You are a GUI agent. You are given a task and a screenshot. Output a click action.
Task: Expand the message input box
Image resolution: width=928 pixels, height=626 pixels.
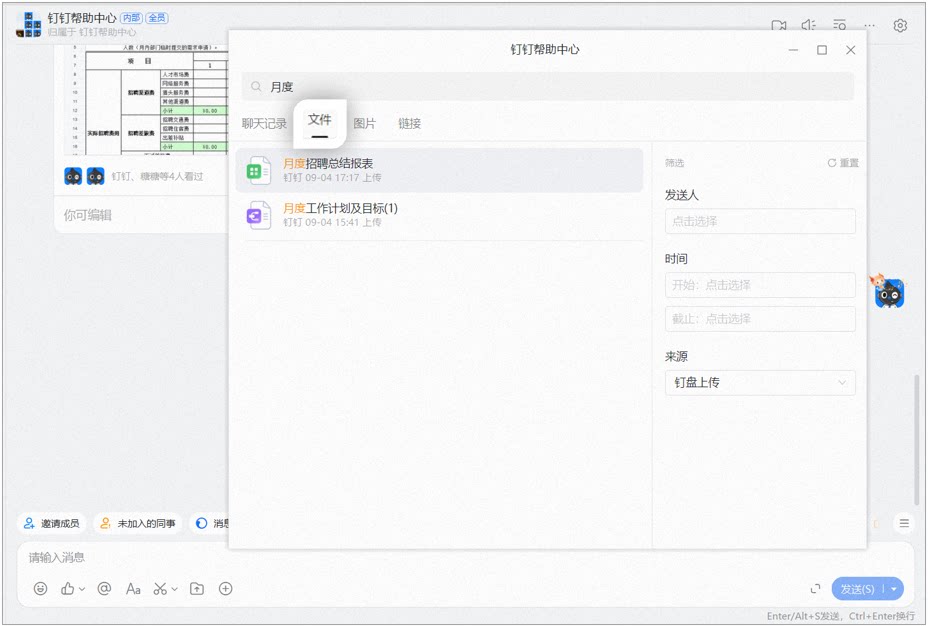[x=815, y=589]
